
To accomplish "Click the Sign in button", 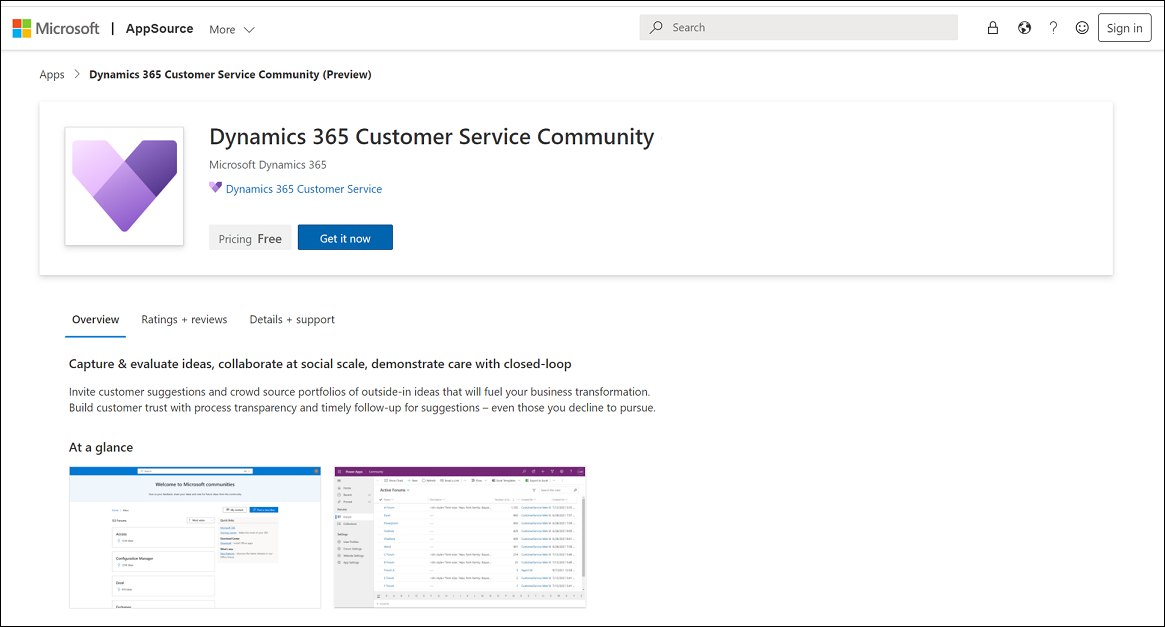I will pyautogui.click(x=1124, y=27).
